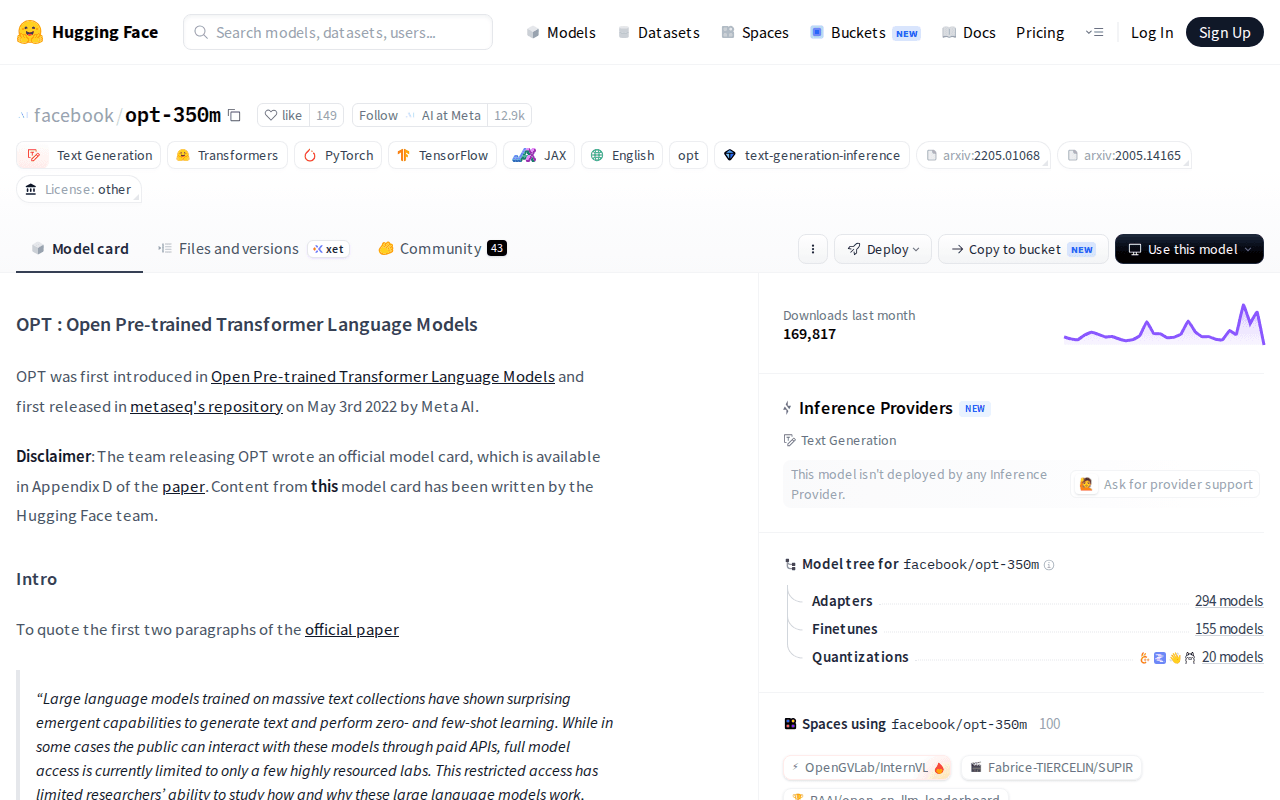Click the Inference Providers NEW badge
This screenshot has width=1280, height=800.
pos(975,408)
